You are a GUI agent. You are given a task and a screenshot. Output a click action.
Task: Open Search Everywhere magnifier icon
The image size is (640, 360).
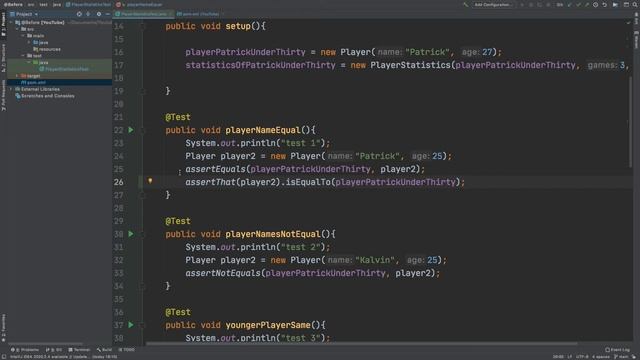(x=635, y=4)
